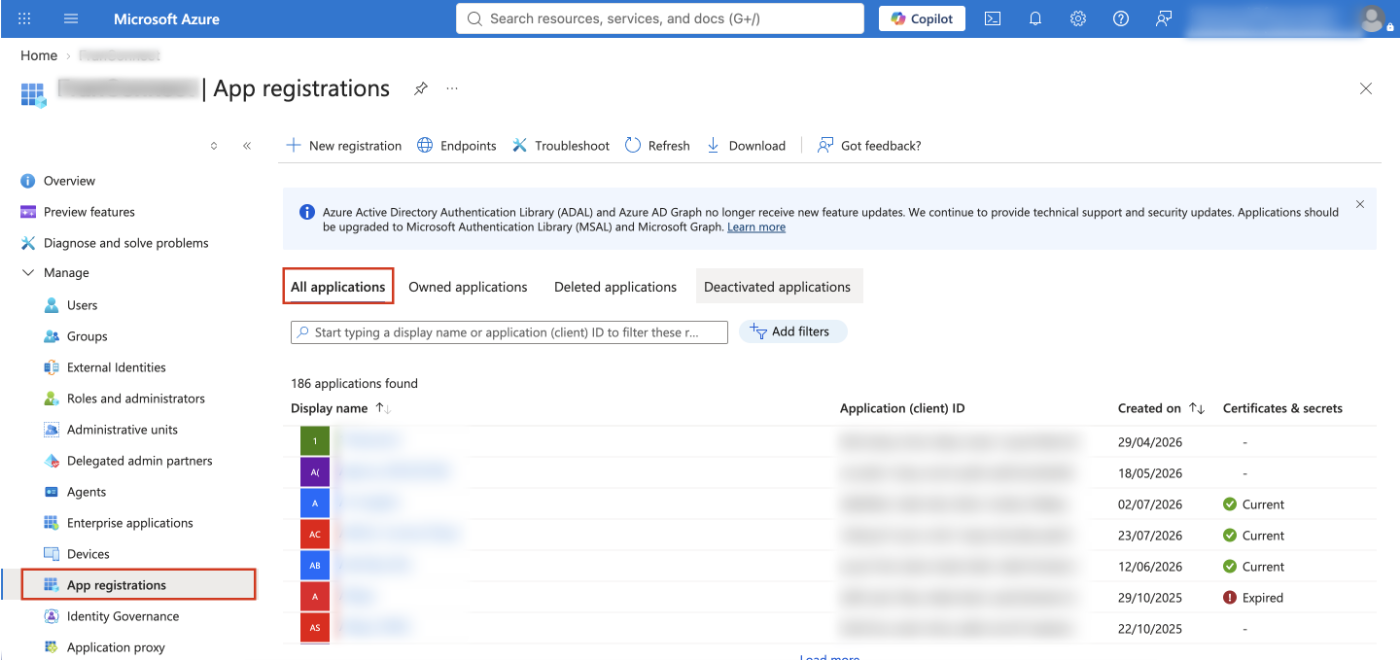Start a New registration
This screenshot has height=662, width=1400.
[344, 146]
